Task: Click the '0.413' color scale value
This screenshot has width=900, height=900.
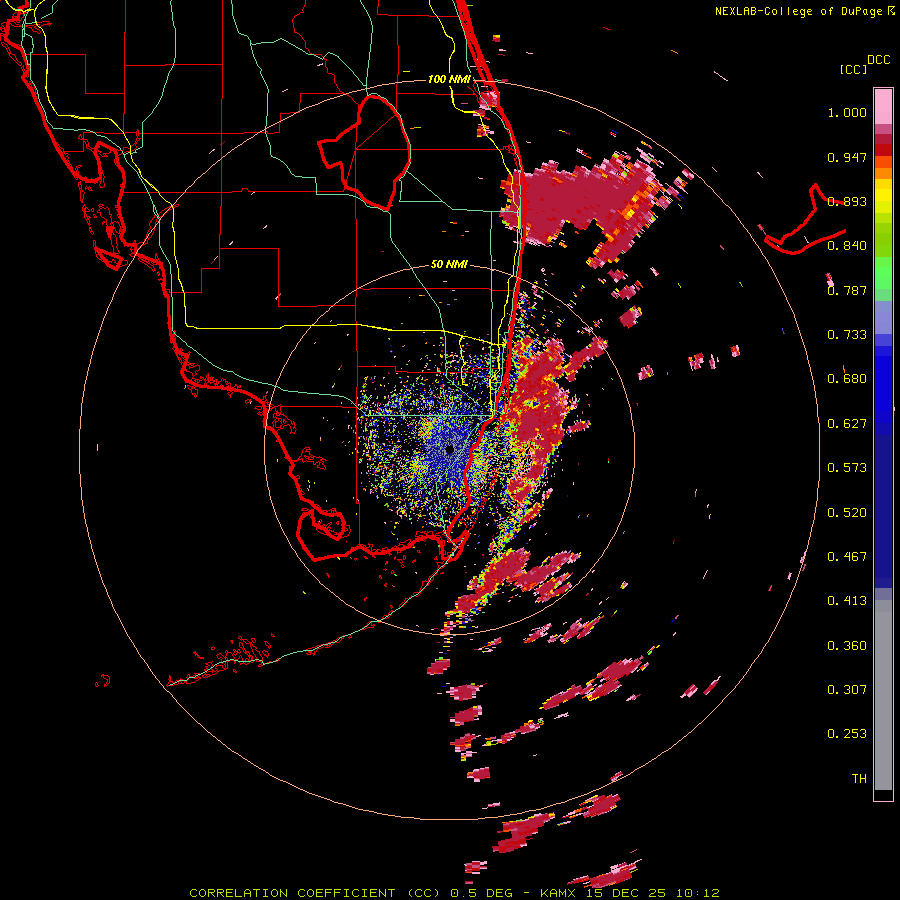Action: click(x=847, y=601)
